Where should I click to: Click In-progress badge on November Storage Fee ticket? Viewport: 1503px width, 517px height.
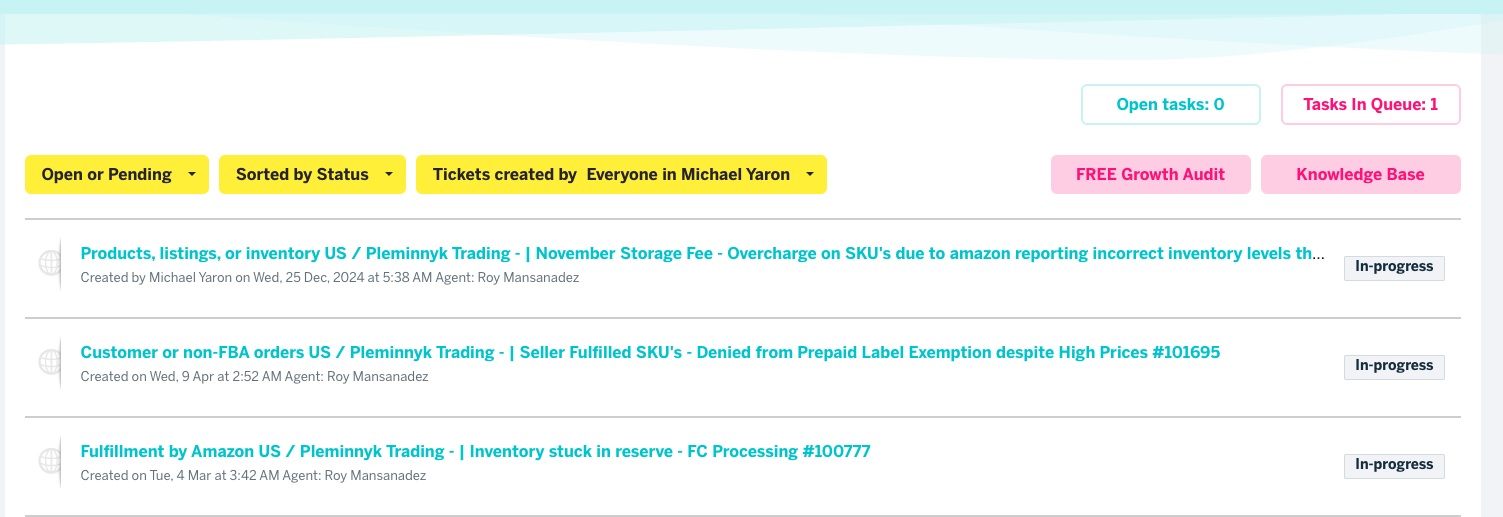[1394, 267]
